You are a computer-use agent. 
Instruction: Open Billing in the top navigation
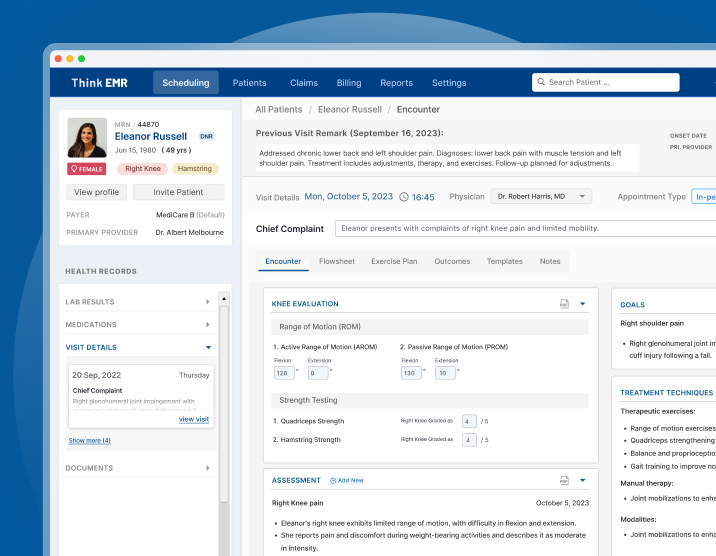click(349, 83)
